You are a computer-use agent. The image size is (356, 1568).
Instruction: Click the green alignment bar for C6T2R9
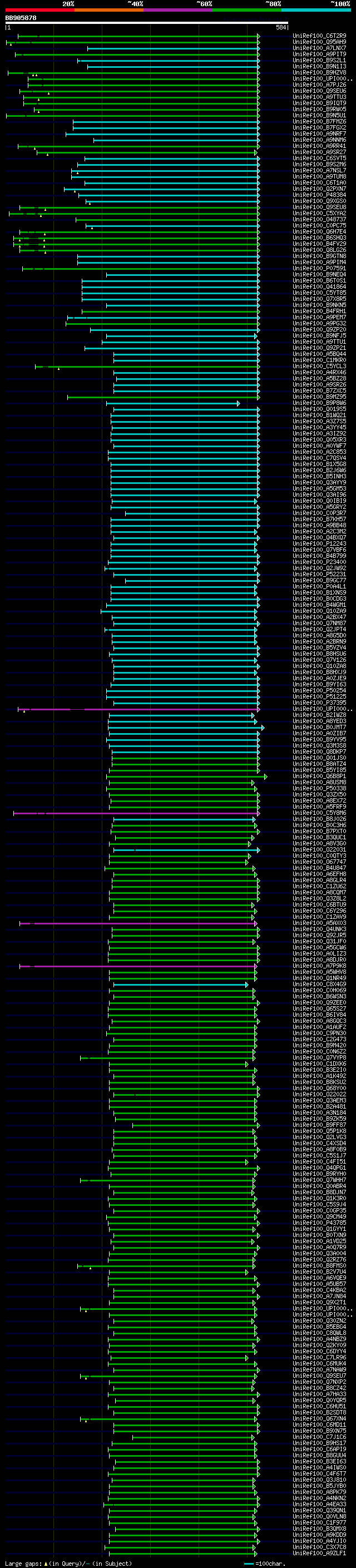138,37
